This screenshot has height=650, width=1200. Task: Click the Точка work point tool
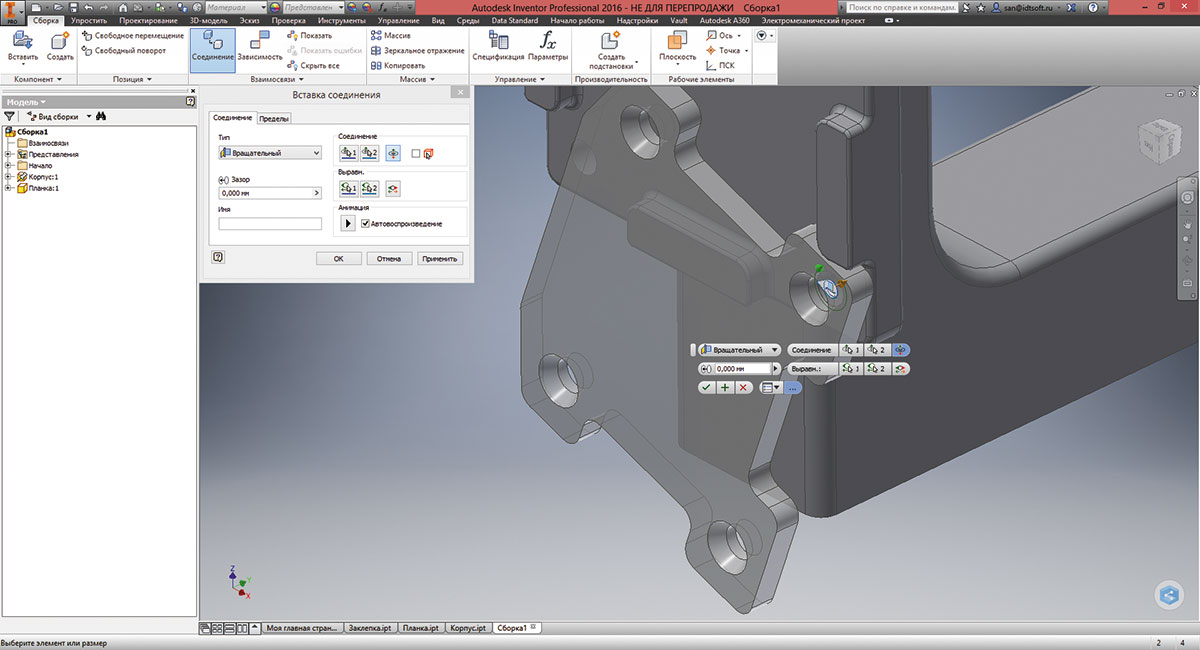(727, 50)
